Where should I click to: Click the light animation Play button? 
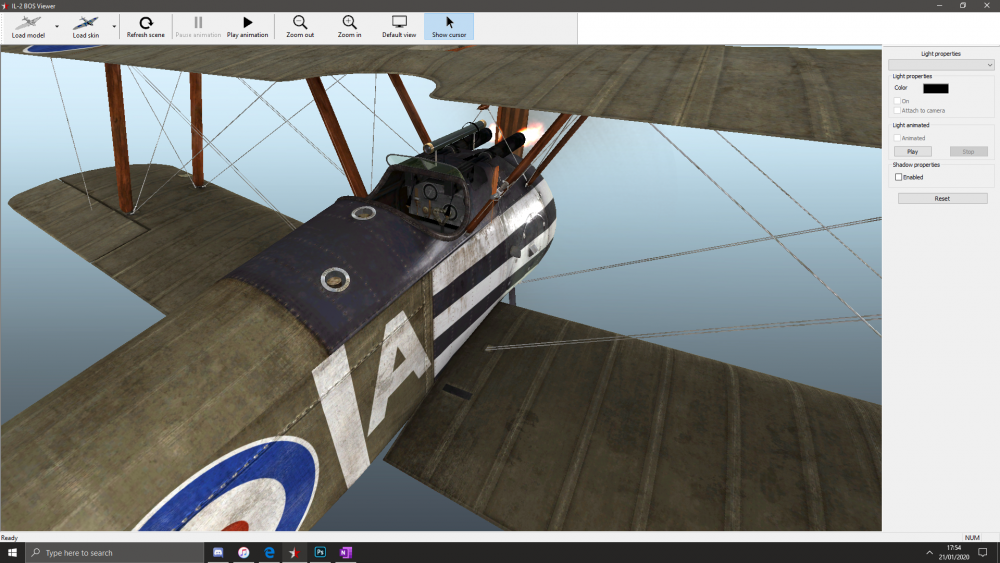click(913, 152)
